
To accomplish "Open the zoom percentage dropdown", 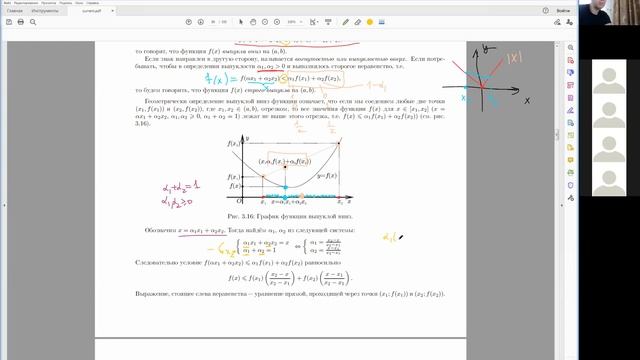I will coord(295,22).
